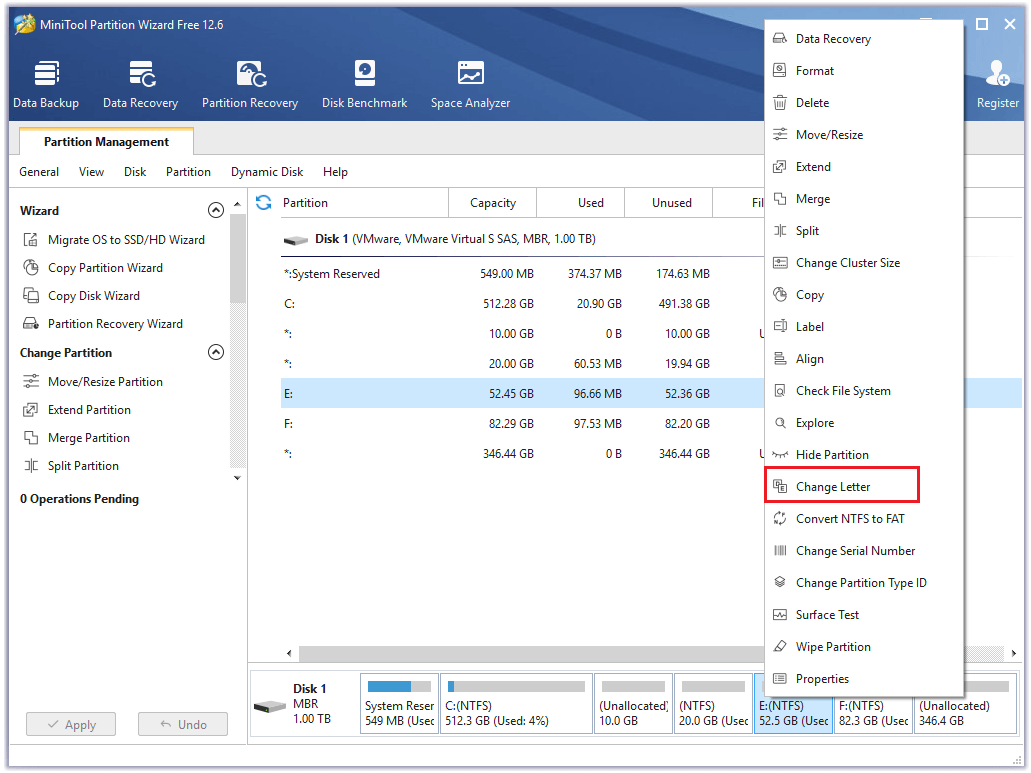
Task: Open the Space Analyzer tool
Action: pos(470,84)
